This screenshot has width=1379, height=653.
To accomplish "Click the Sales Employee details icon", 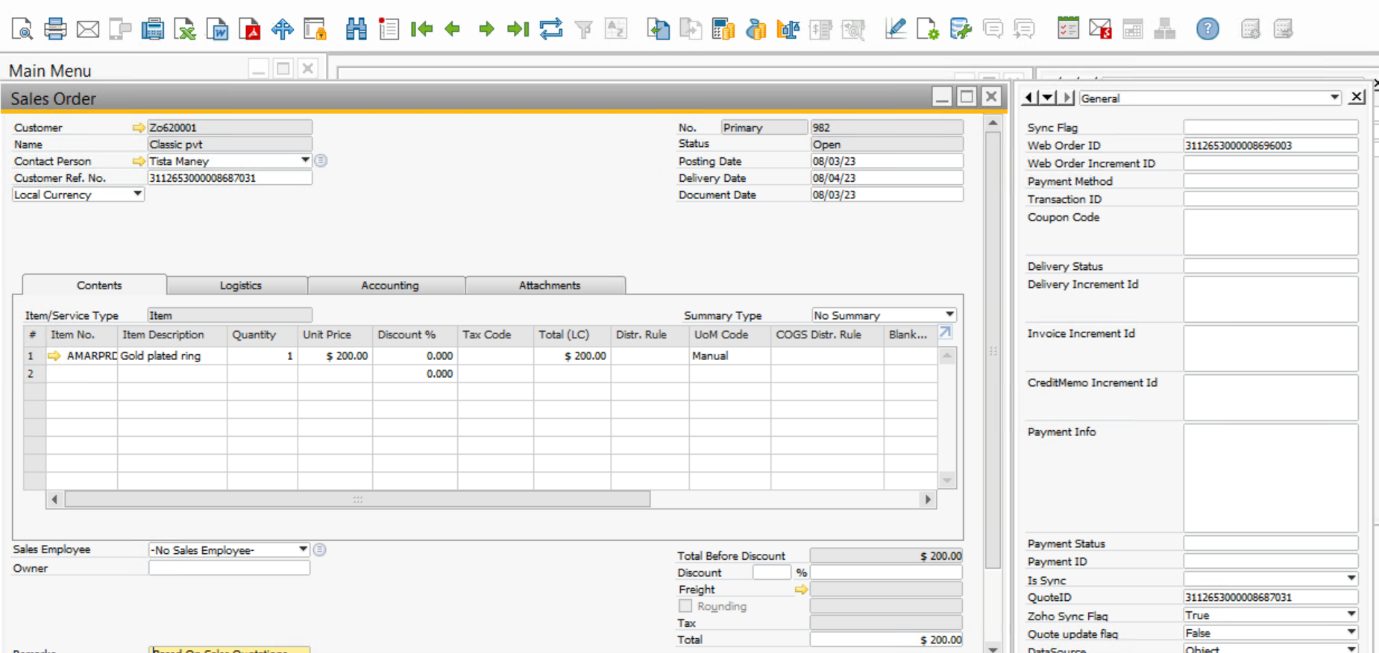I will [320, 550].
